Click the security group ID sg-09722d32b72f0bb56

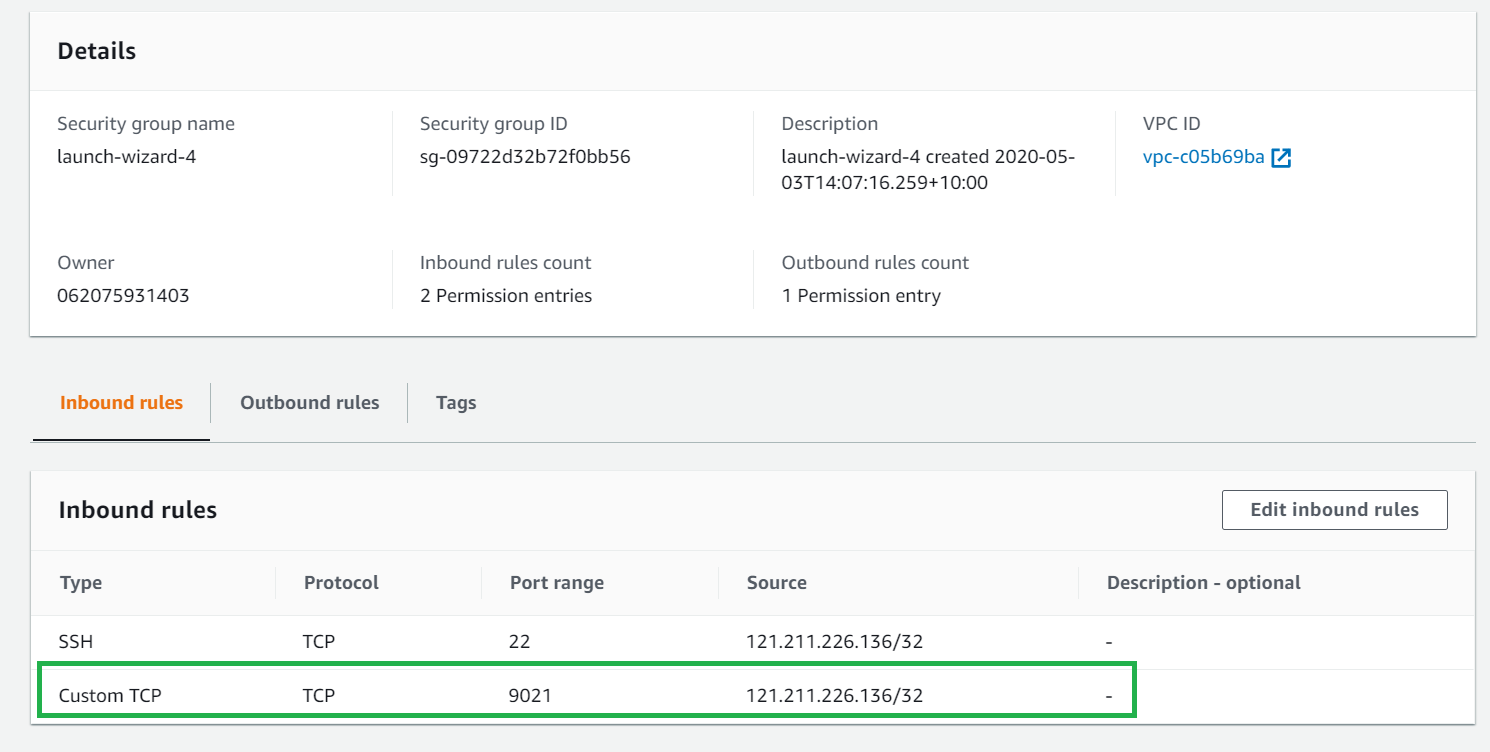[x=525, y=157]
